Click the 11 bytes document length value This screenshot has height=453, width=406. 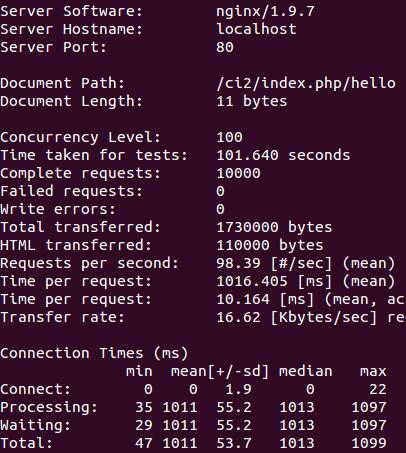coord(252,101)
